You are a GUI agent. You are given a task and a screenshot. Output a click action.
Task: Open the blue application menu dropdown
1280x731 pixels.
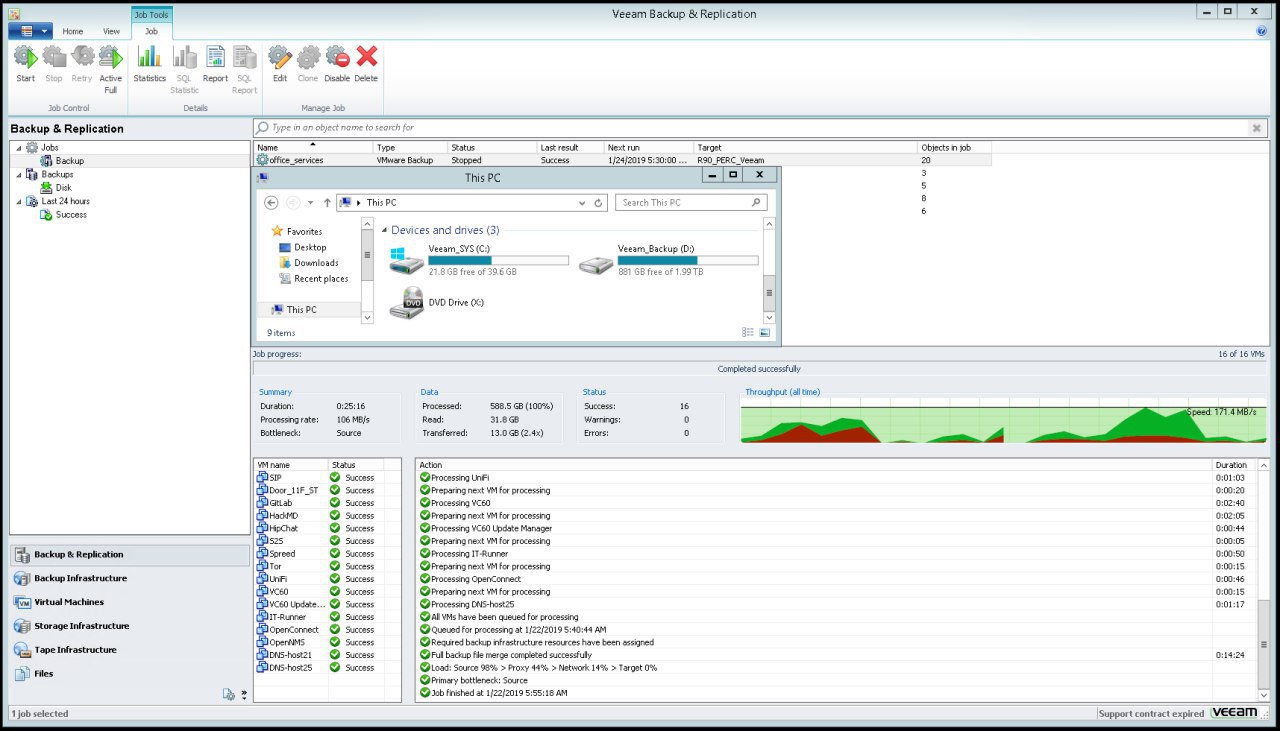(30, 31)
